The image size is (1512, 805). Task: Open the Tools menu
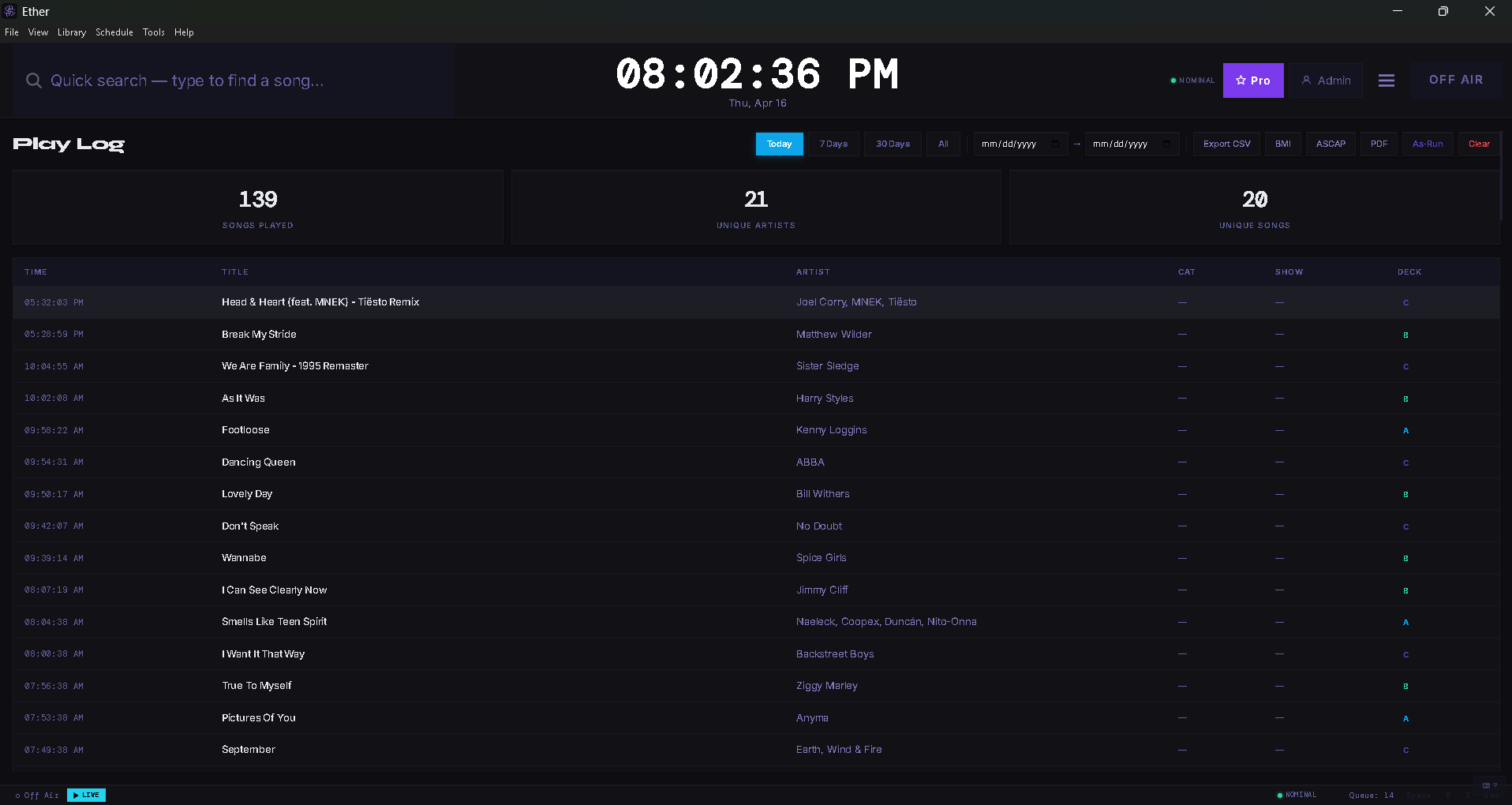tap(154, 32)
